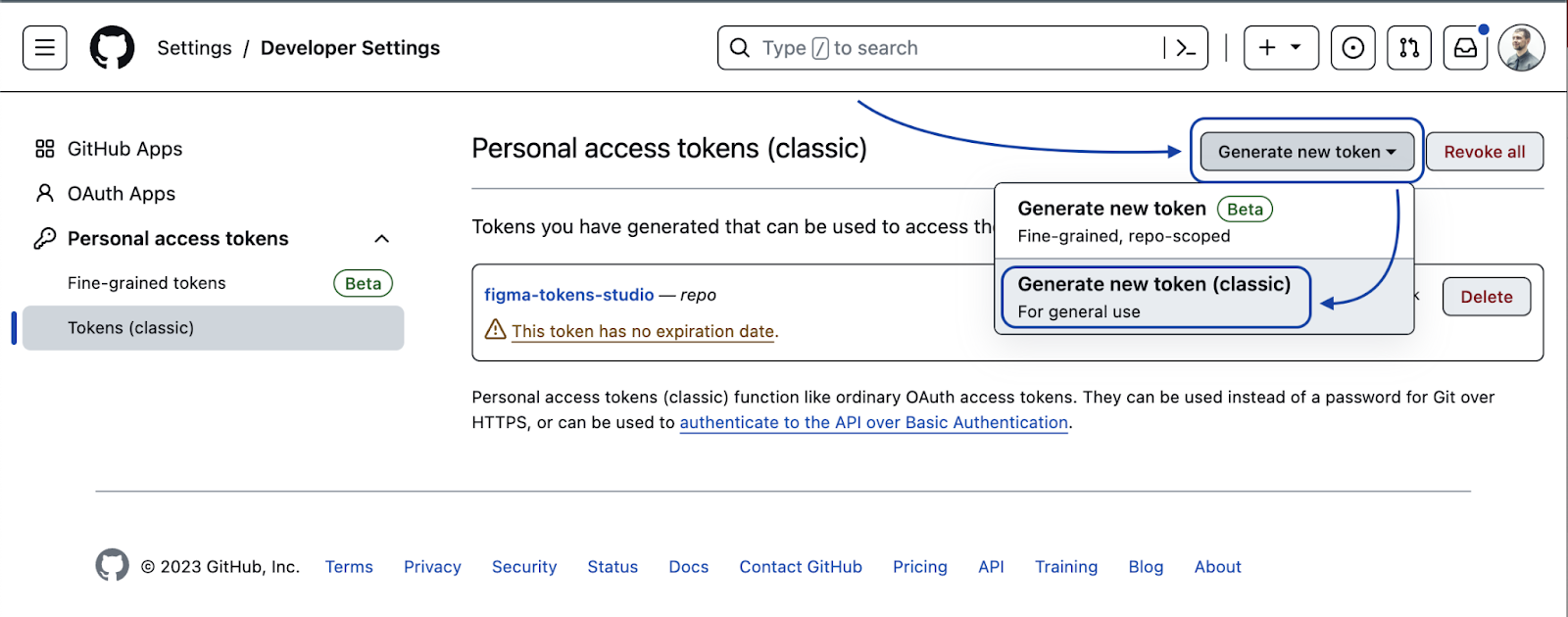
Task: Expand the plus create-new dropdown
Action: (1281, 48)
